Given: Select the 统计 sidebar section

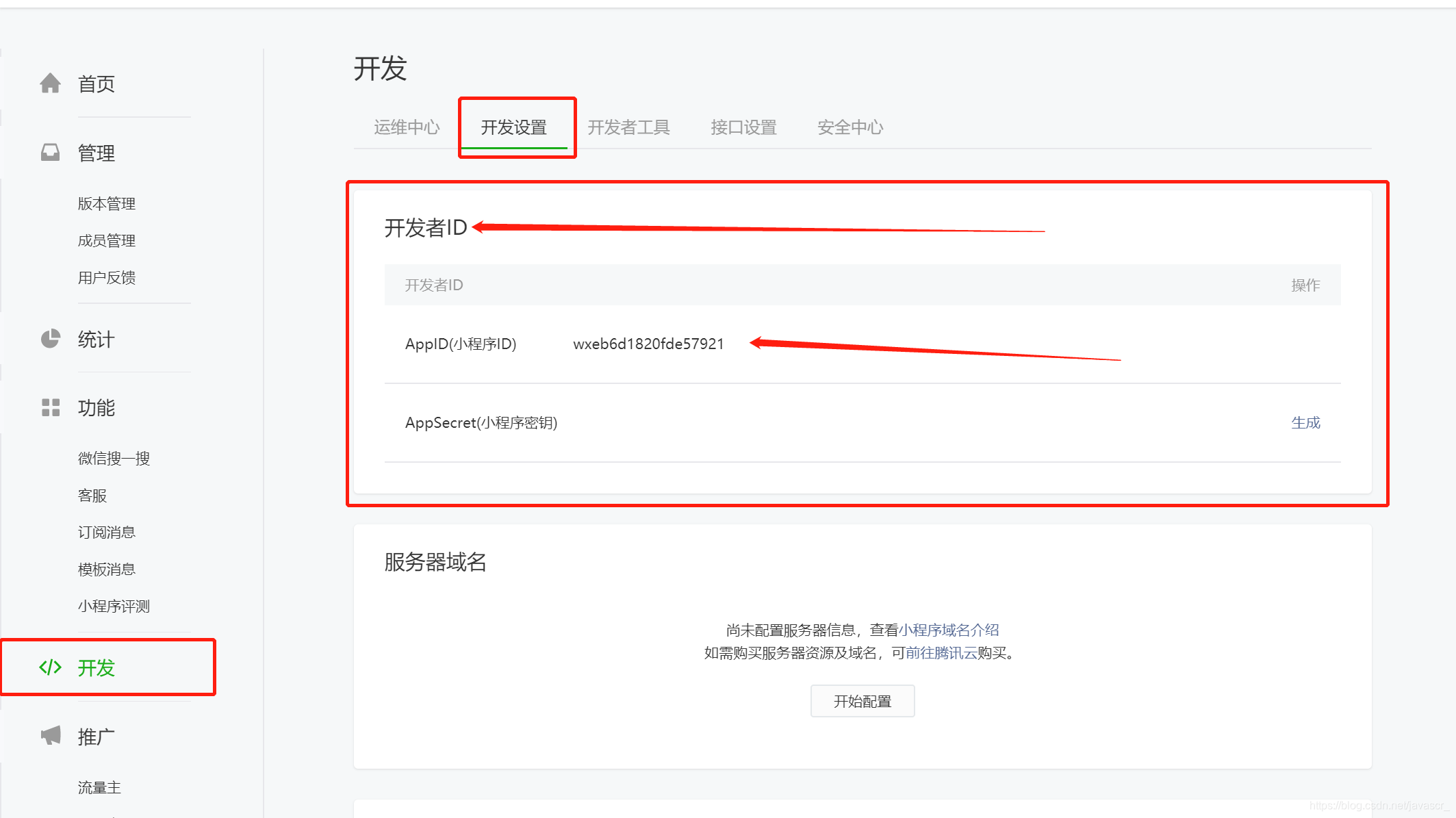Looking at the screenshot, I should [96, 339].
